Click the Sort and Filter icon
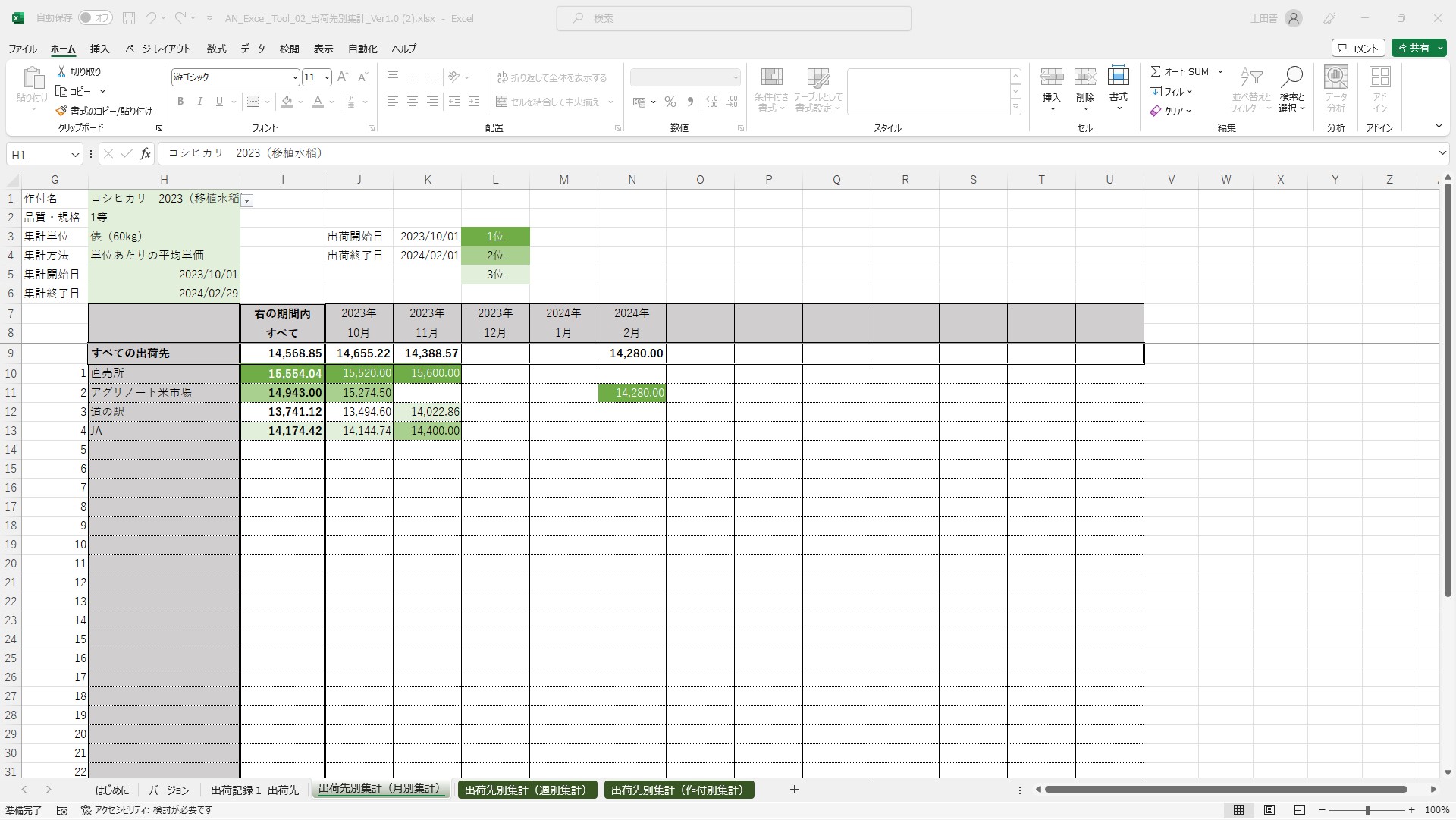 [x=1250, y=77]
